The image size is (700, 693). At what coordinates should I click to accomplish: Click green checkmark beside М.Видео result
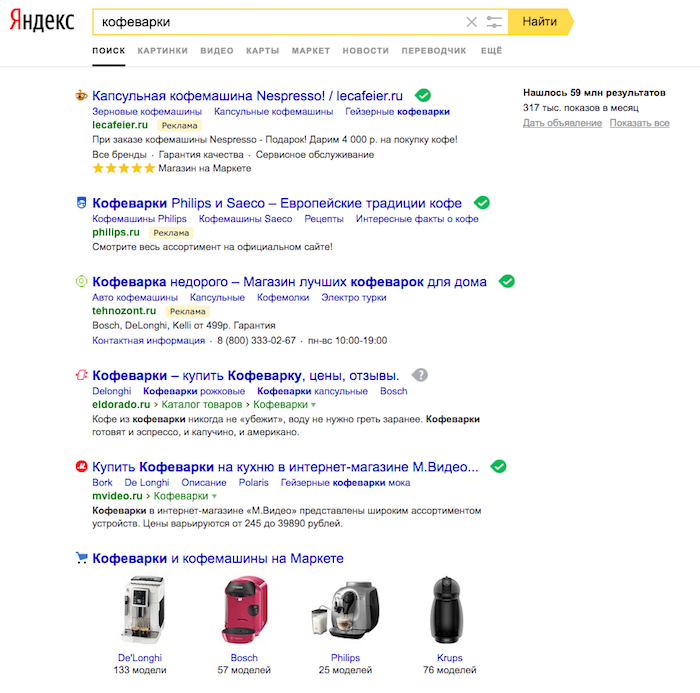point(498,466)
